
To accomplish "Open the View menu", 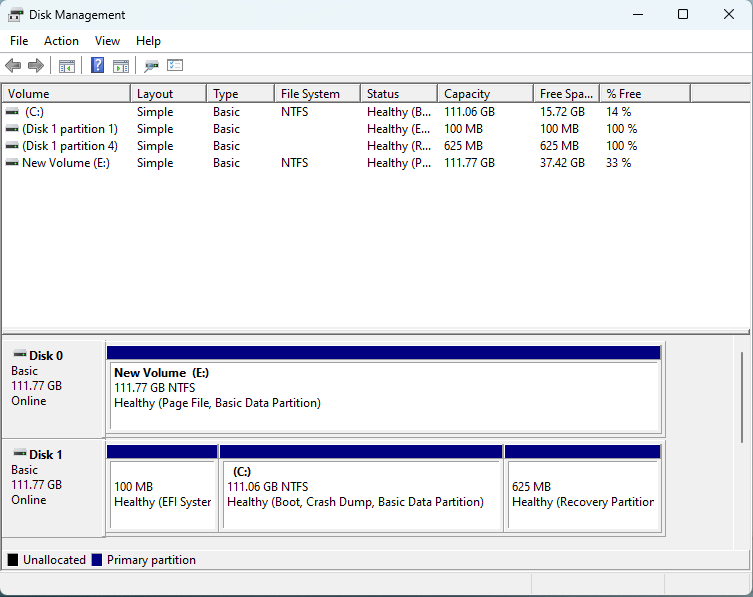I will pyautogui.click(x=107, y=41).
